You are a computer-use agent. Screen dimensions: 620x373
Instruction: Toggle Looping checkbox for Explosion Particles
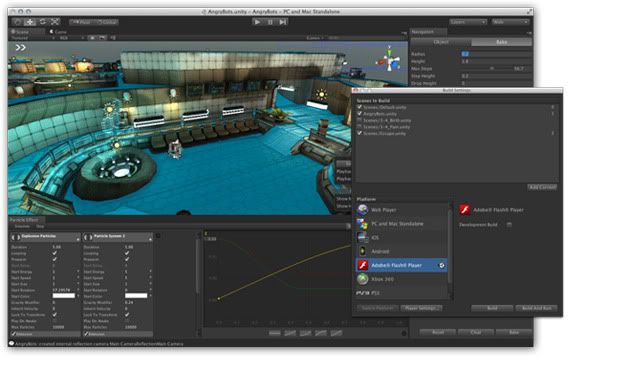(x=55, y=253)
